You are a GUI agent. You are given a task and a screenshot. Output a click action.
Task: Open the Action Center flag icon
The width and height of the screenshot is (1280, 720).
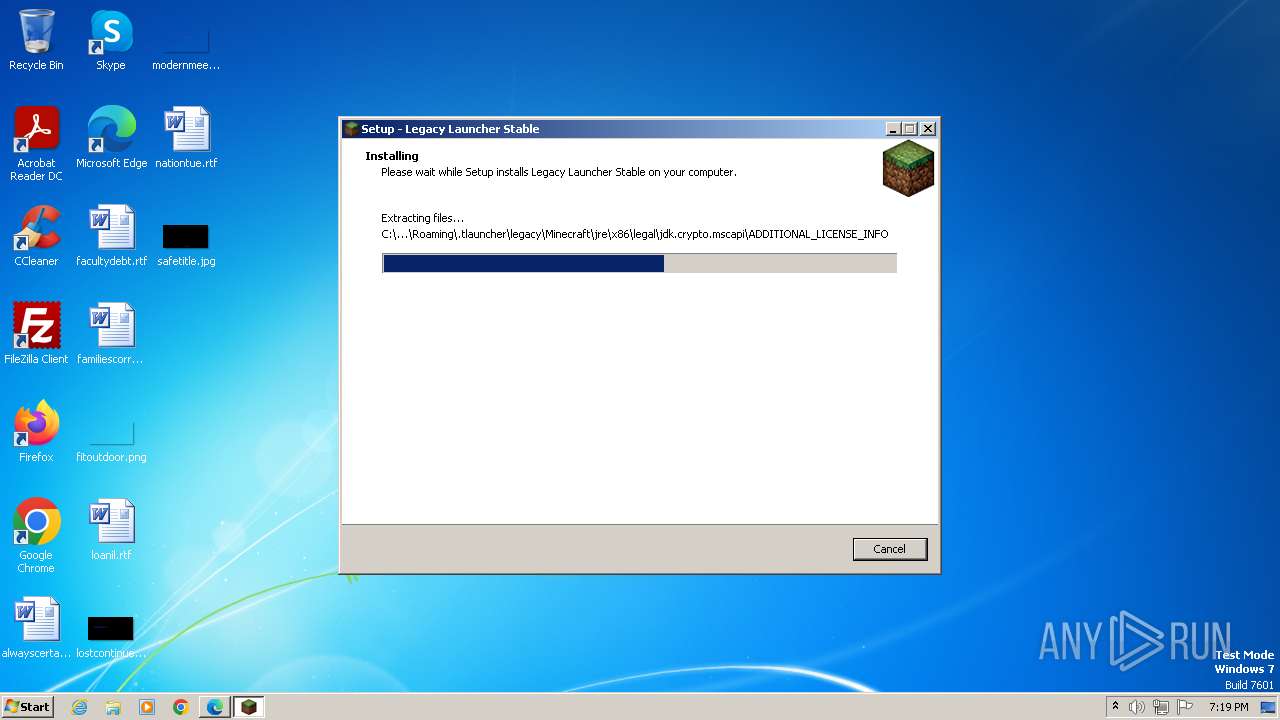1185,707
